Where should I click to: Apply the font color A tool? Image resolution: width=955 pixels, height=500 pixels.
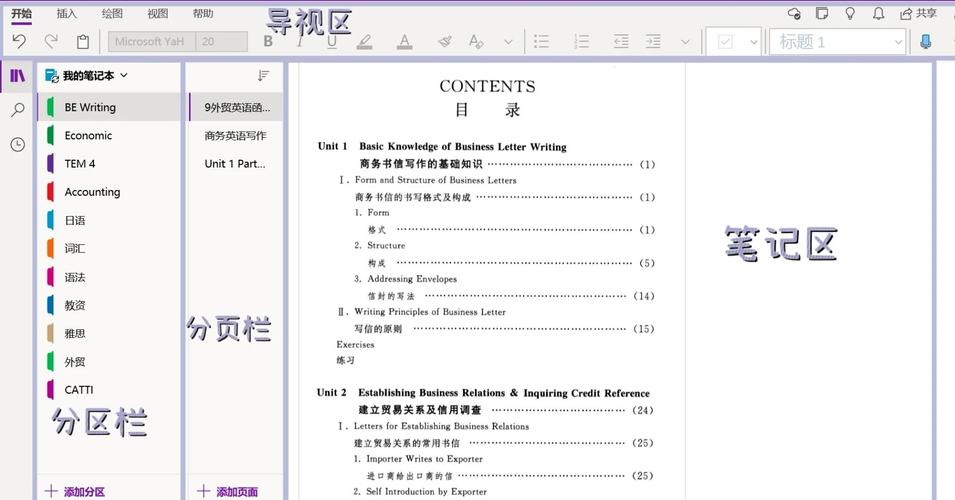click(x=404, y=41)
